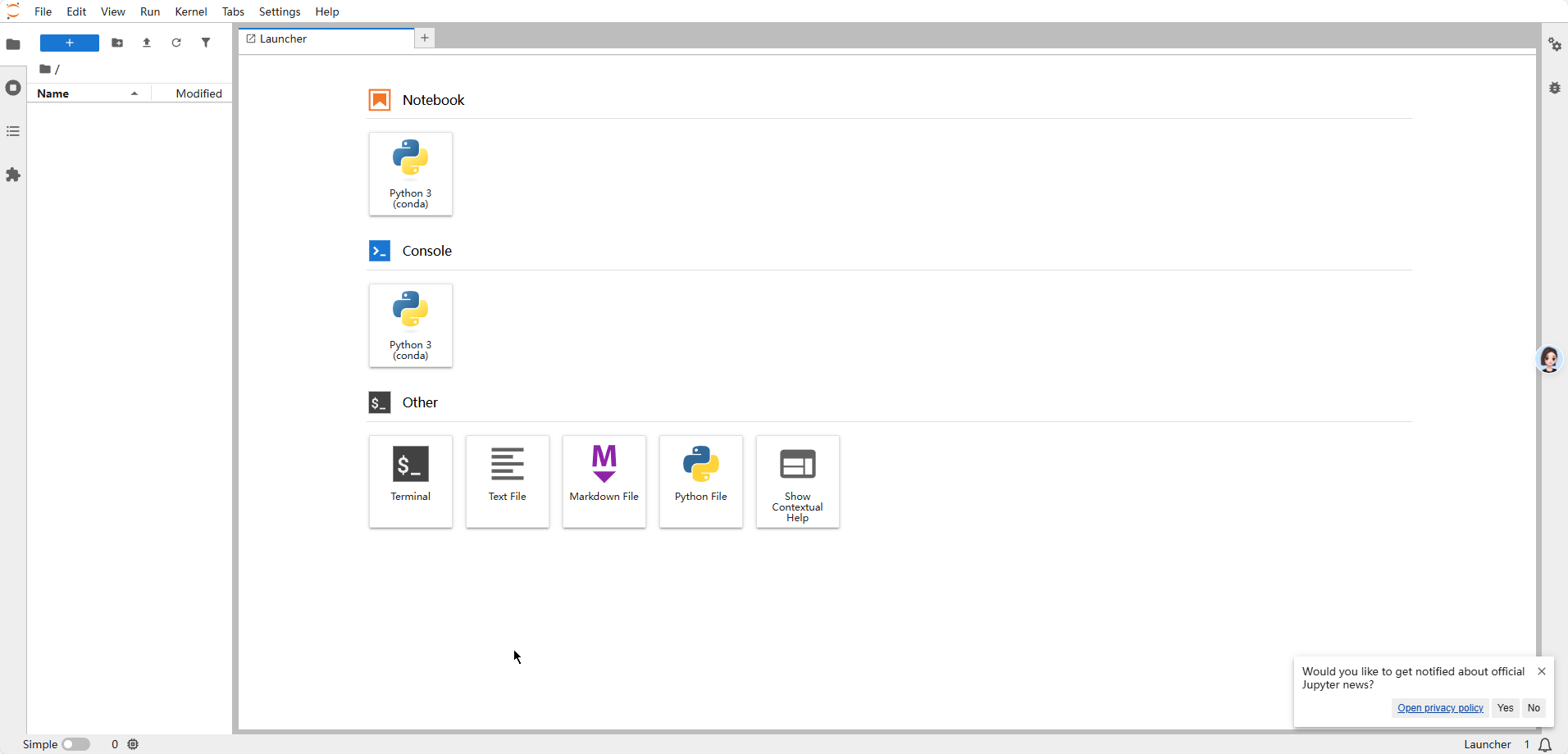Open the Settings menu
The width and height of the screenshot is (1568, 754).
(x=279, y=11)
